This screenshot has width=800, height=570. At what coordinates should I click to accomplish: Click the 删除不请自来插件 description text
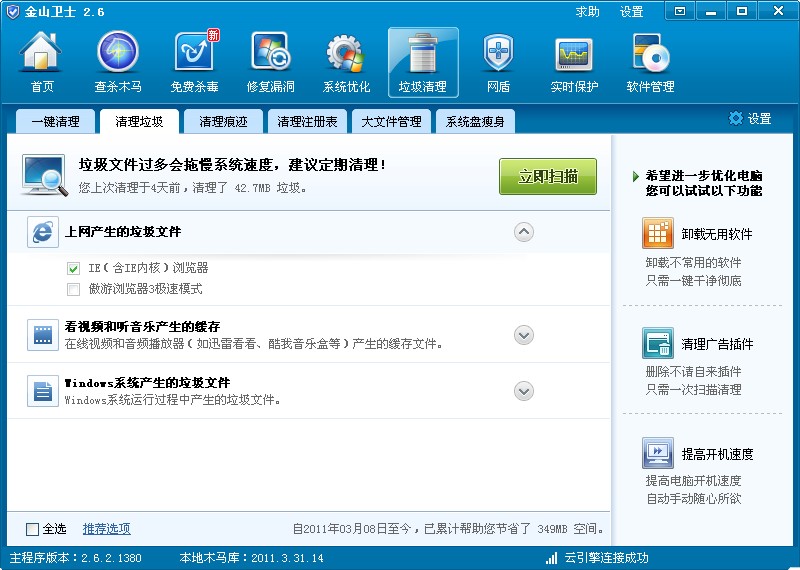coord(693,371)
